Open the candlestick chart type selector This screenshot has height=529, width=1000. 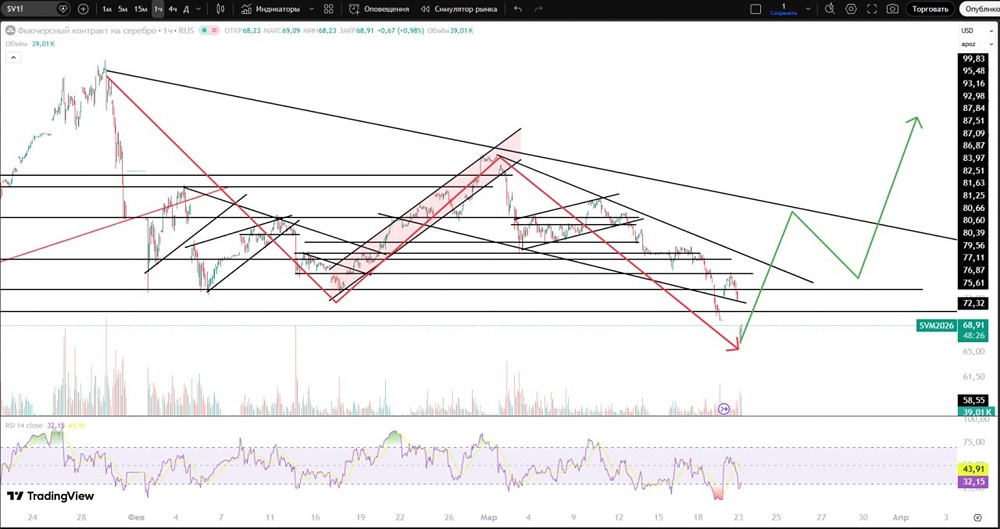tap(221, 9)
